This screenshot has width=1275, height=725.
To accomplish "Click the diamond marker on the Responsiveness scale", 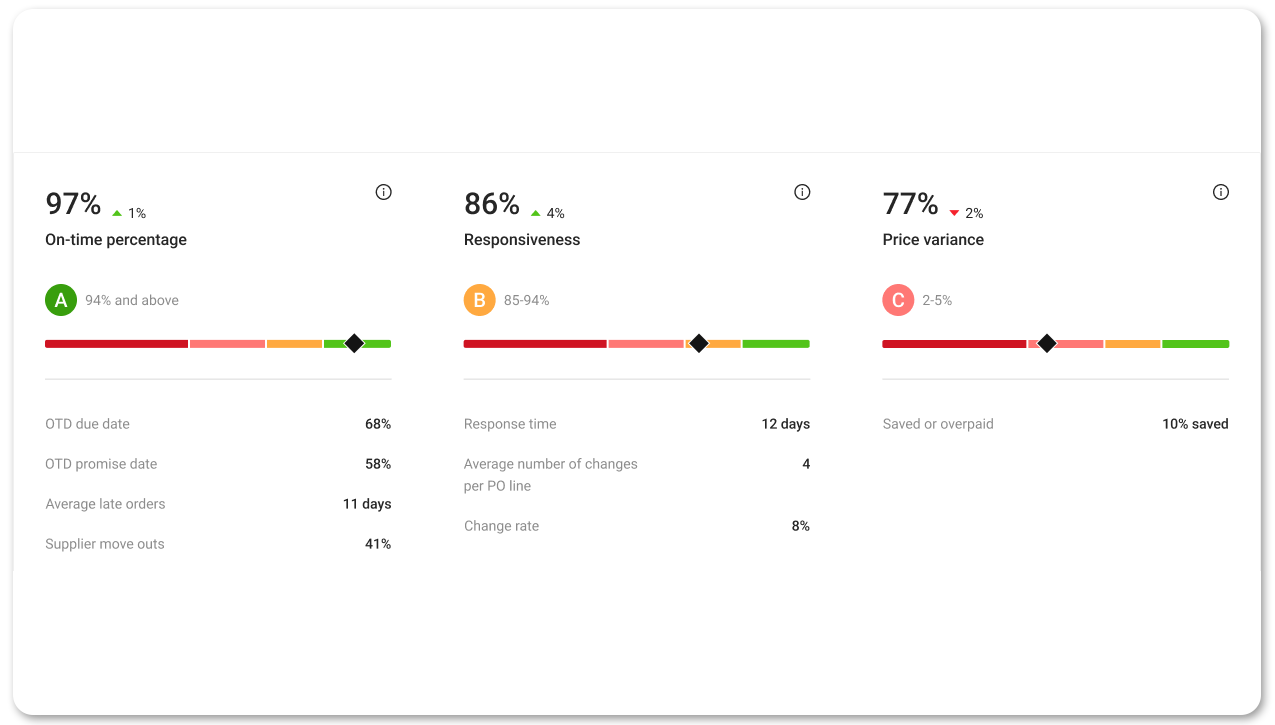I will pos(699,343).
